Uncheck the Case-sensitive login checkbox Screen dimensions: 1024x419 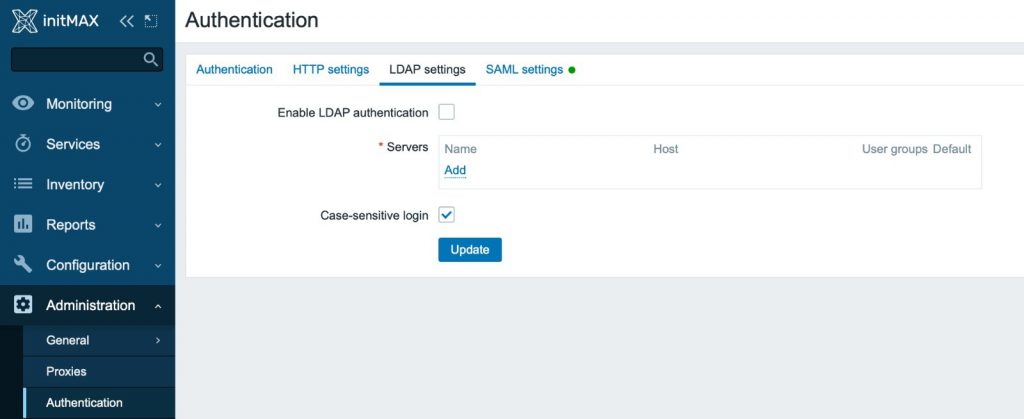click(446, 215)
